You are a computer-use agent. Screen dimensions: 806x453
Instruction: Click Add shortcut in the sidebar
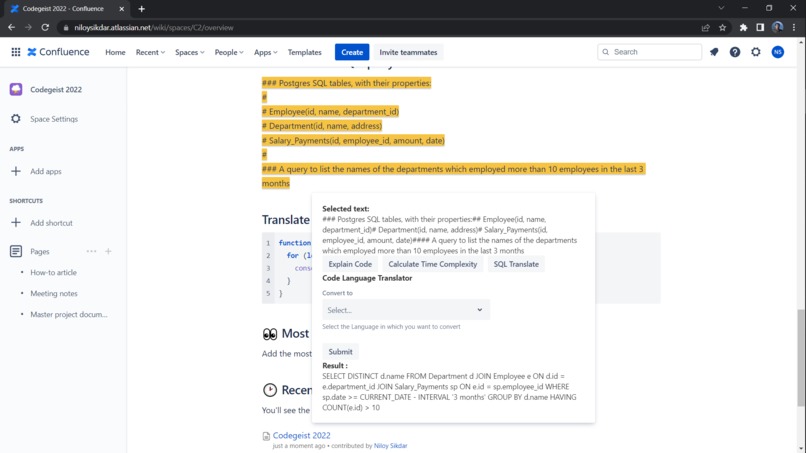point(51,223)
